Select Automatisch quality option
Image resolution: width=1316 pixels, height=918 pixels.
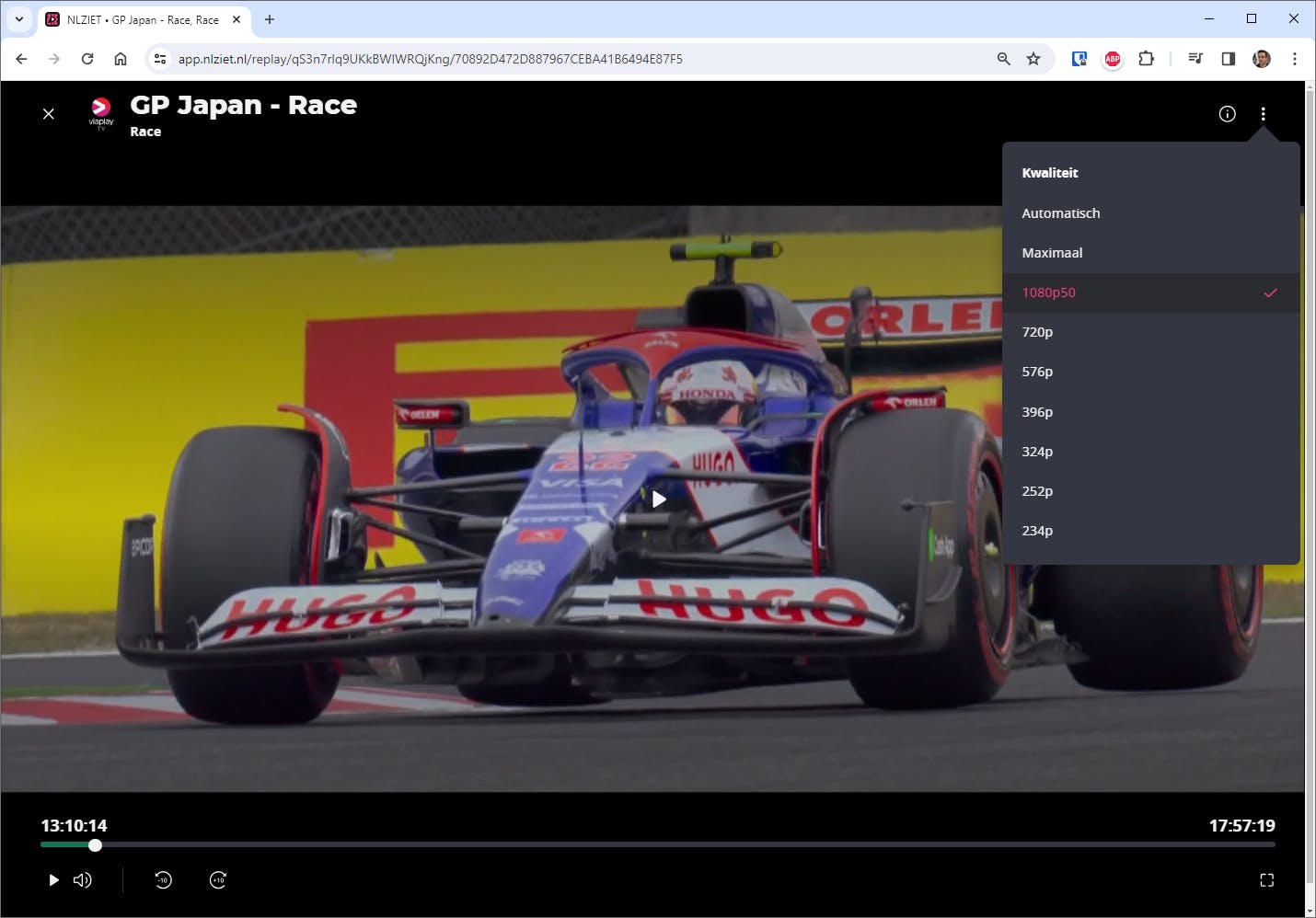pyautogui.click(x=1150, y=213)
